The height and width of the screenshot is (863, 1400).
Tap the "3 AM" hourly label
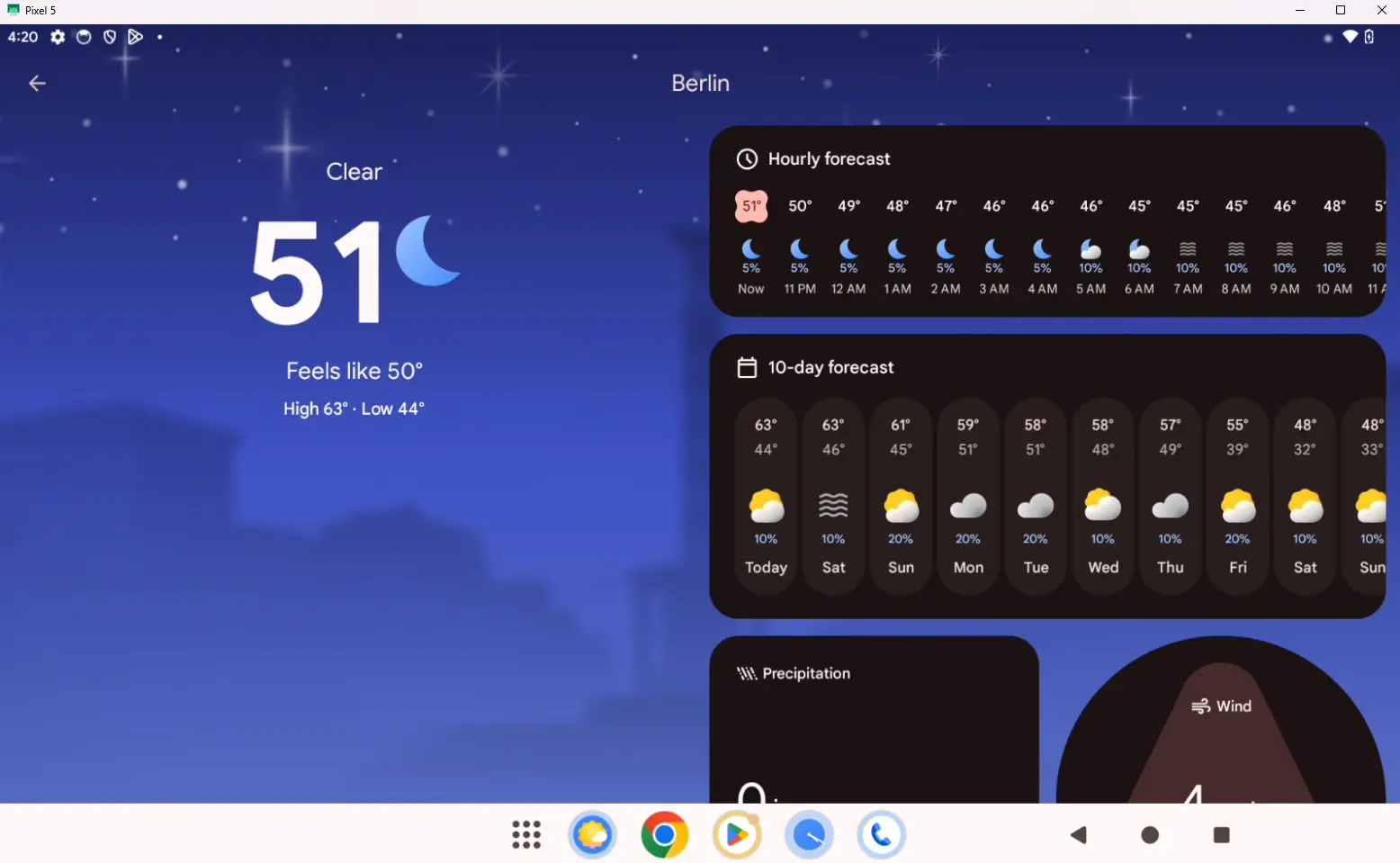coord(994,289)
